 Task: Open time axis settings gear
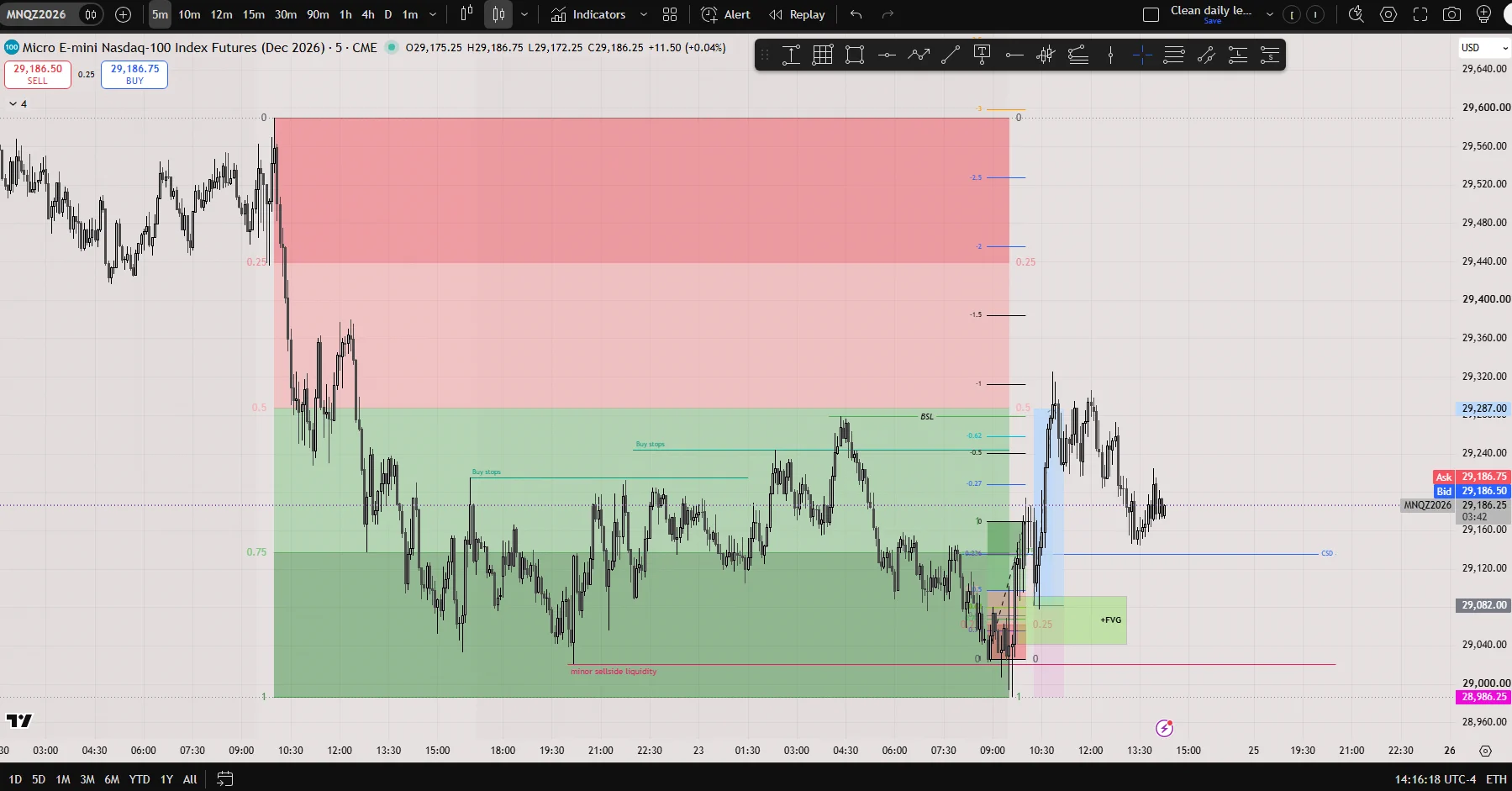[x=1485, y=751]
